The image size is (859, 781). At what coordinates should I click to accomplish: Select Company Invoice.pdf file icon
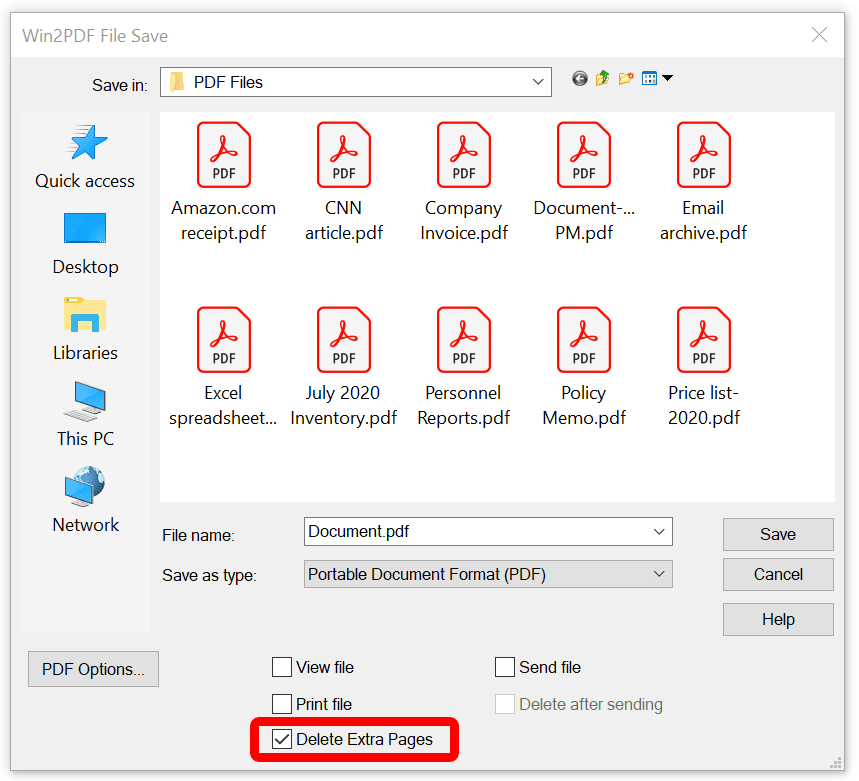point(463,154)
